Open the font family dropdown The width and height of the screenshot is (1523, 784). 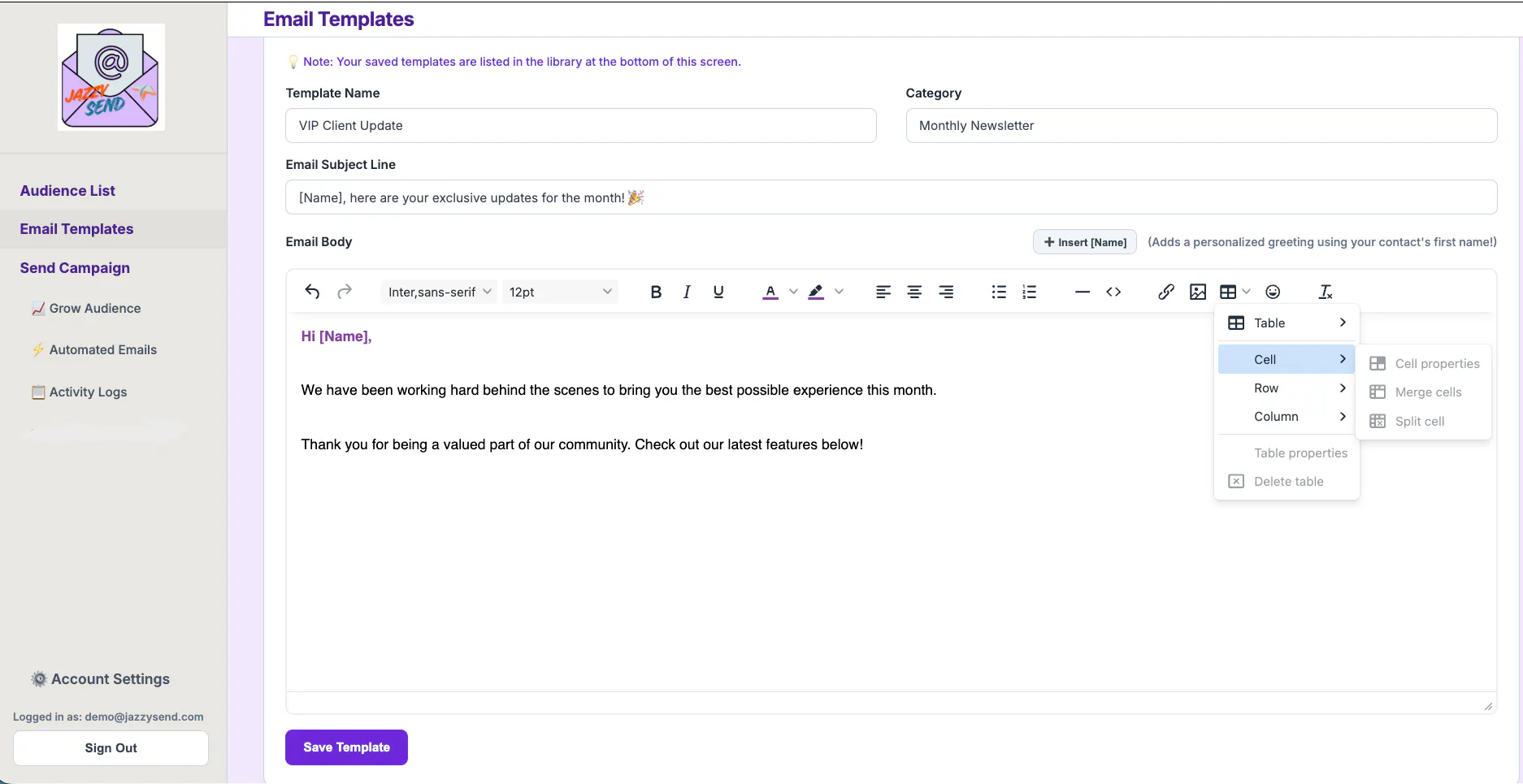tap(439, 292)
